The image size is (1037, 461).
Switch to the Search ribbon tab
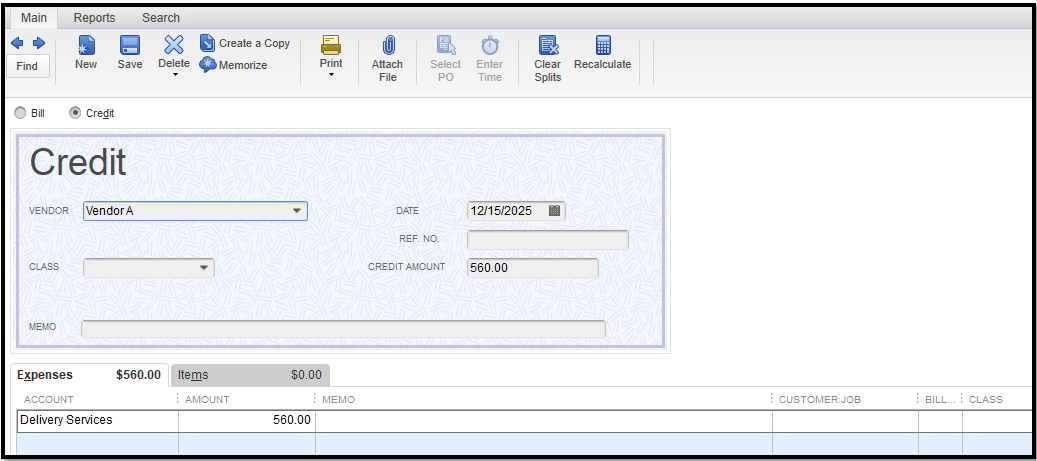pos(161,18)
